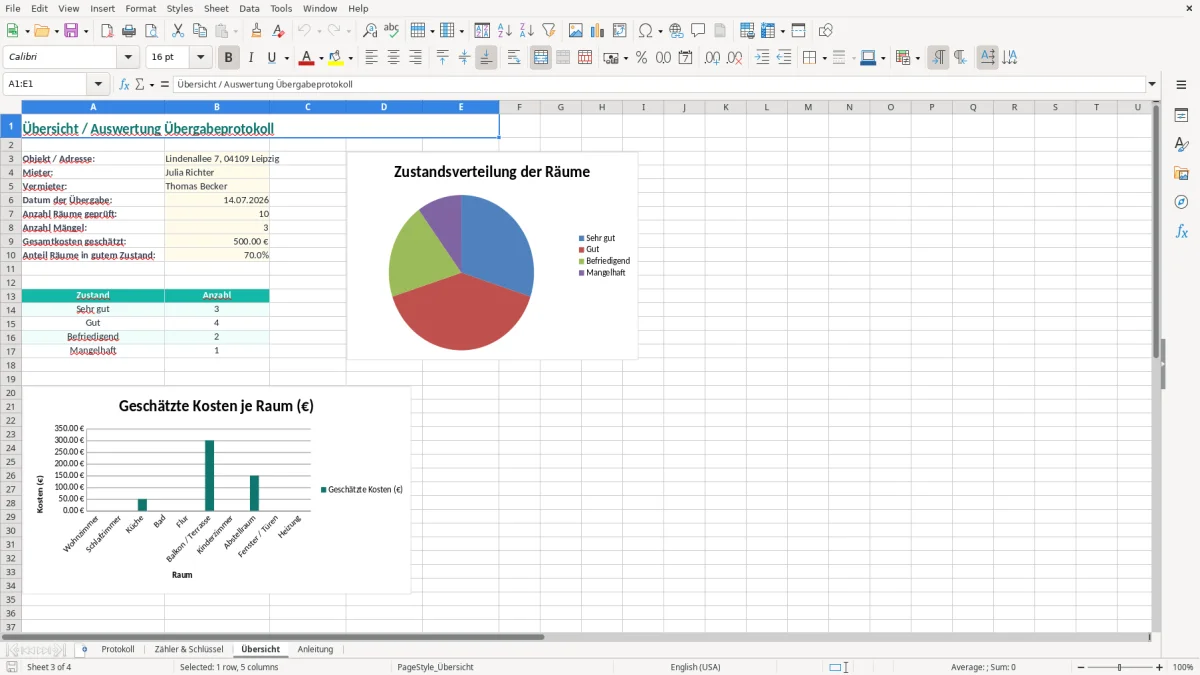The width and height of the screenshot is (1200, 675).
Task: Toggle Italic formatting
Action: [250, 58]
